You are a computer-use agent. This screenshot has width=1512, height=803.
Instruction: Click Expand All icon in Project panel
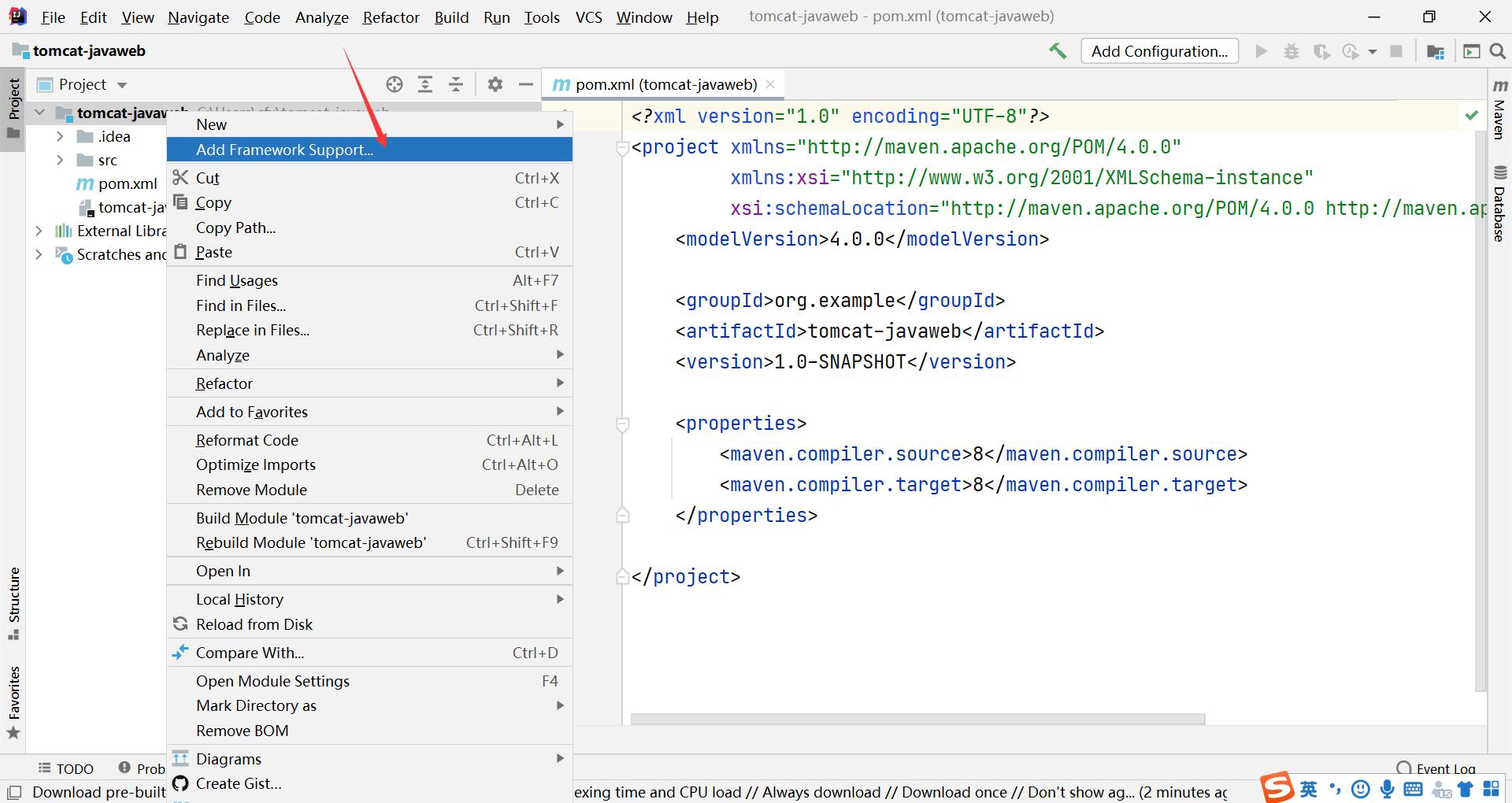(x=425, y=84)
